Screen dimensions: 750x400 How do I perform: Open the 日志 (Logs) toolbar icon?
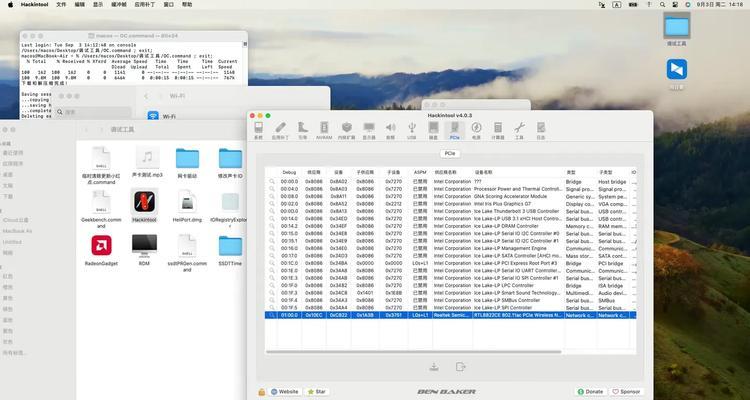(x=541, y=130)
